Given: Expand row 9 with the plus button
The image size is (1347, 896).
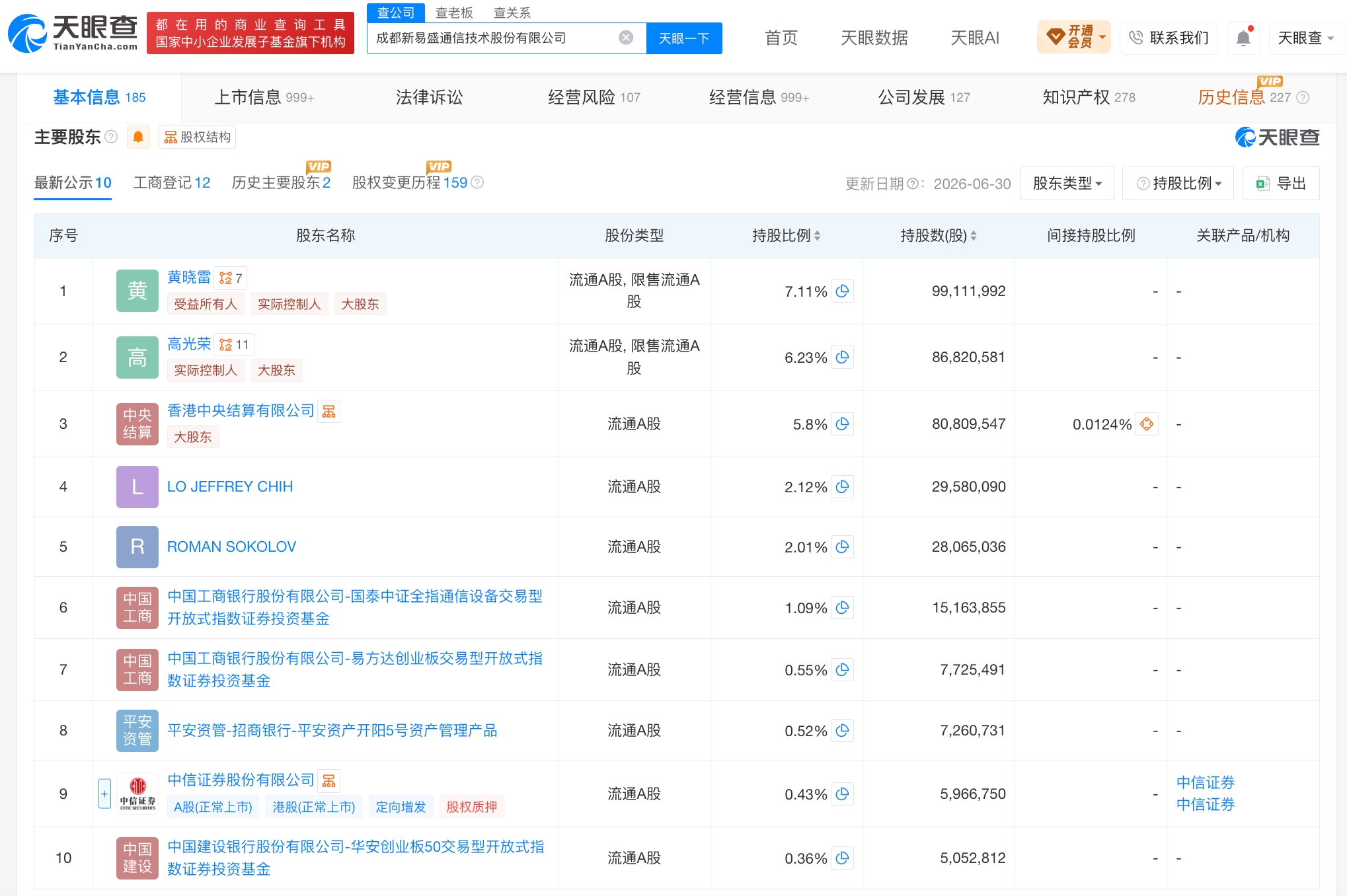Looking at the screenshot, I should tap(104, 794).
